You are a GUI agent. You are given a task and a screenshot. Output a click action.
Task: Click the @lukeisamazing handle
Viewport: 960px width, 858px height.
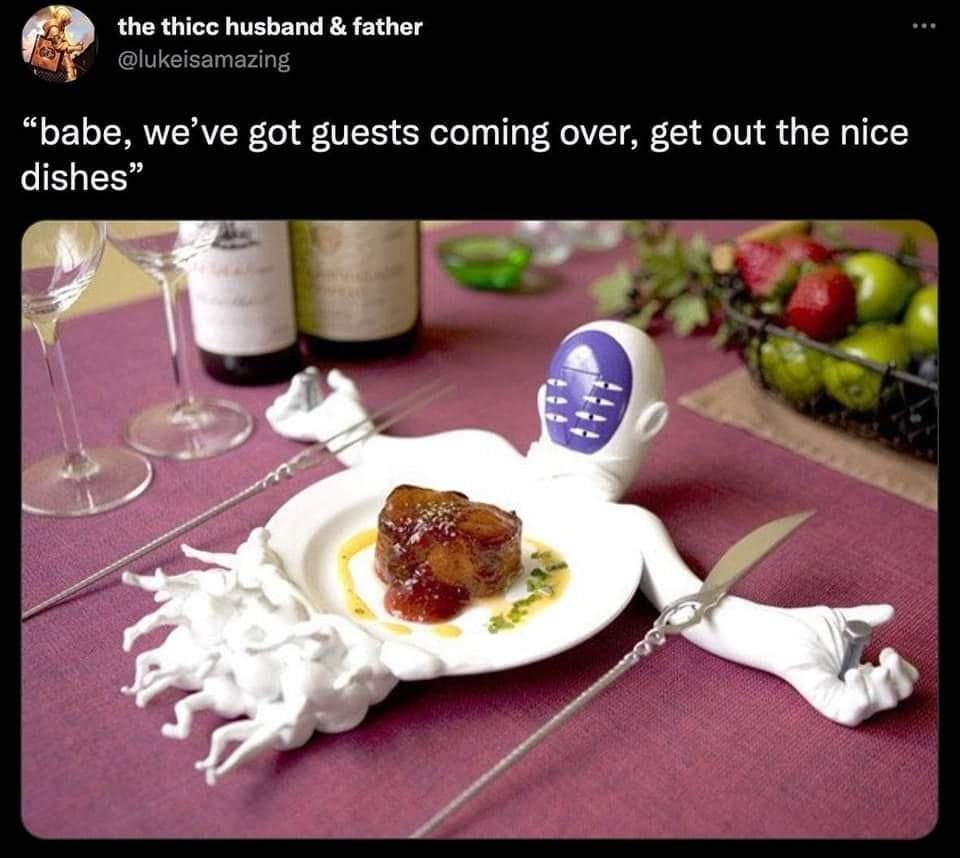(x=204, y=60)
